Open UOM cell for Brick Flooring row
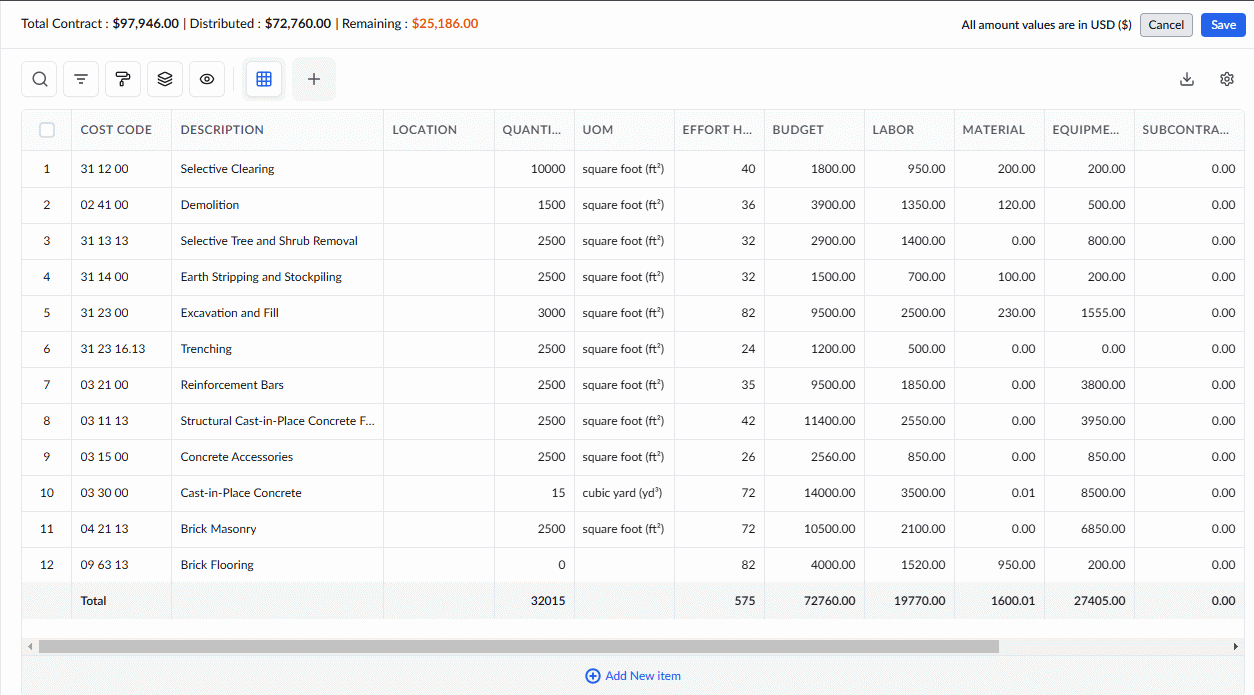Image resolution: width=1254 pixels, height=695 pixels. [624, 565]
